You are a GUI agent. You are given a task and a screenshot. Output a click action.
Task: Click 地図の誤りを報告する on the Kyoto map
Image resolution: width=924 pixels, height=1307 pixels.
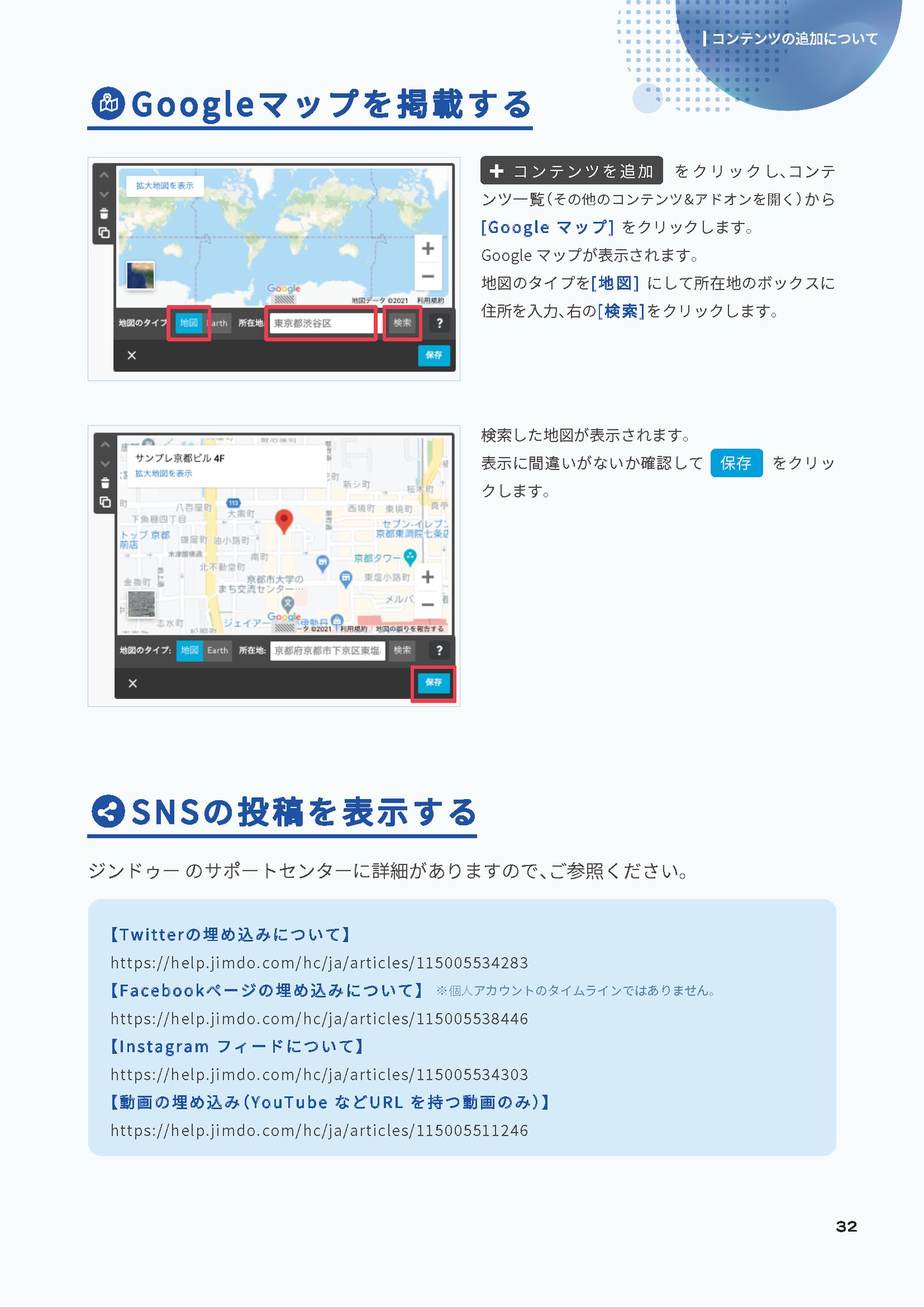tap(410, 629)
